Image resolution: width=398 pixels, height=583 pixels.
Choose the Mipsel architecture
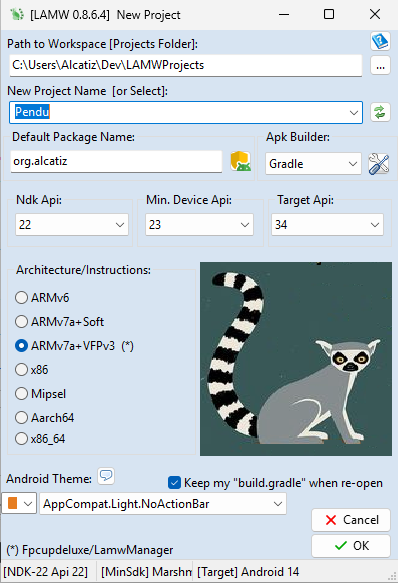41,394
